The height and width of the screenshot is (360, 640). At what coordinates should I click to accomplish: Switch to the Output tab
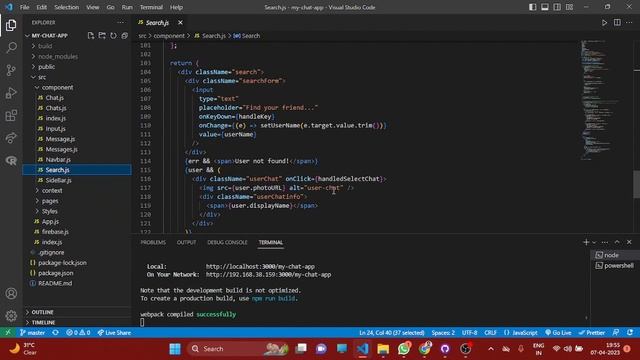pyautogui.click(x=187, y=242)
